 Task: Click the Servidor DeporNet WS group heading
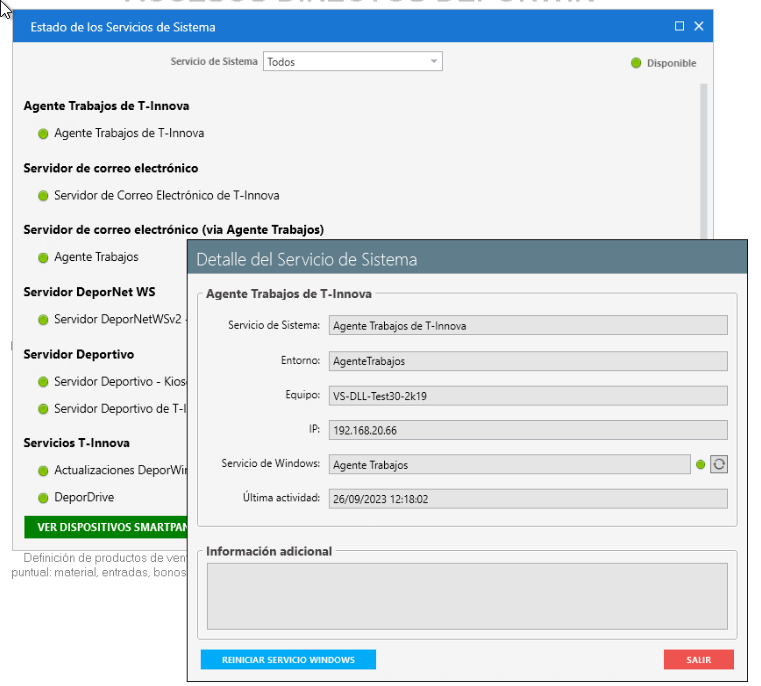89,292
